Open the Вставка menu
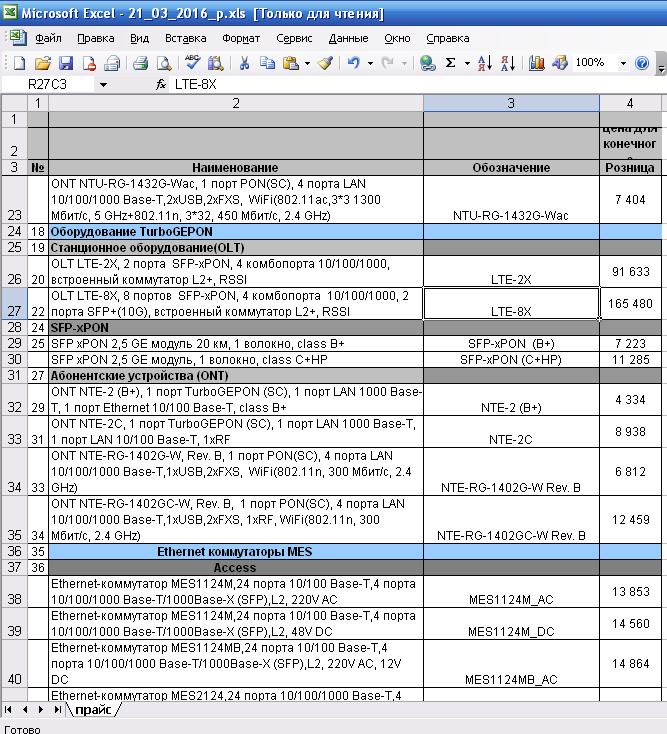 tap(185, 38)
